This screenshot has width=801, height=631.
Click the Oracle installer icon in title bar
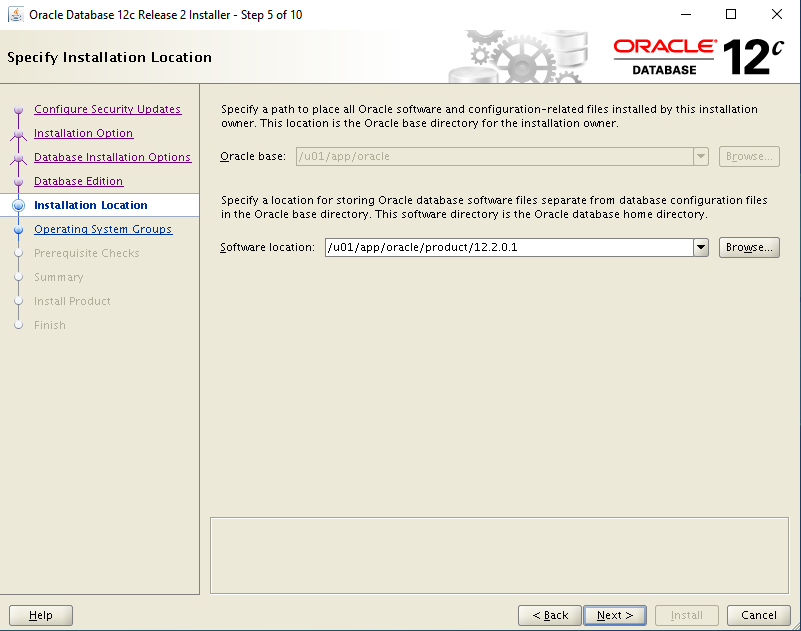click(14, 14)
